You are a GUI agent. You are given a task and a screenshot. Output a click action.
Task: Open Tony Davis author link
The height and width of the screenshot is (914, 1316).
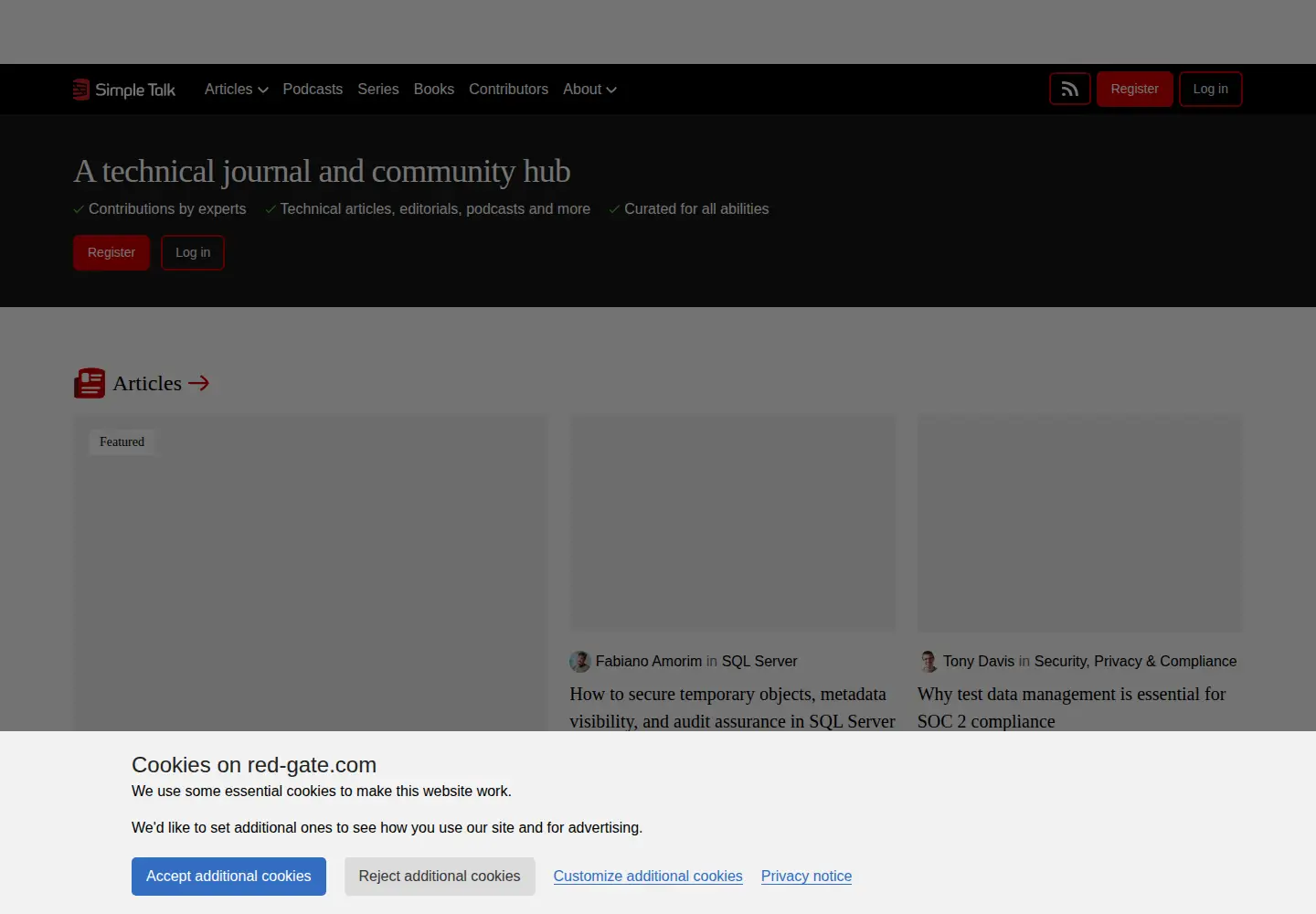[x=979, y=661]
